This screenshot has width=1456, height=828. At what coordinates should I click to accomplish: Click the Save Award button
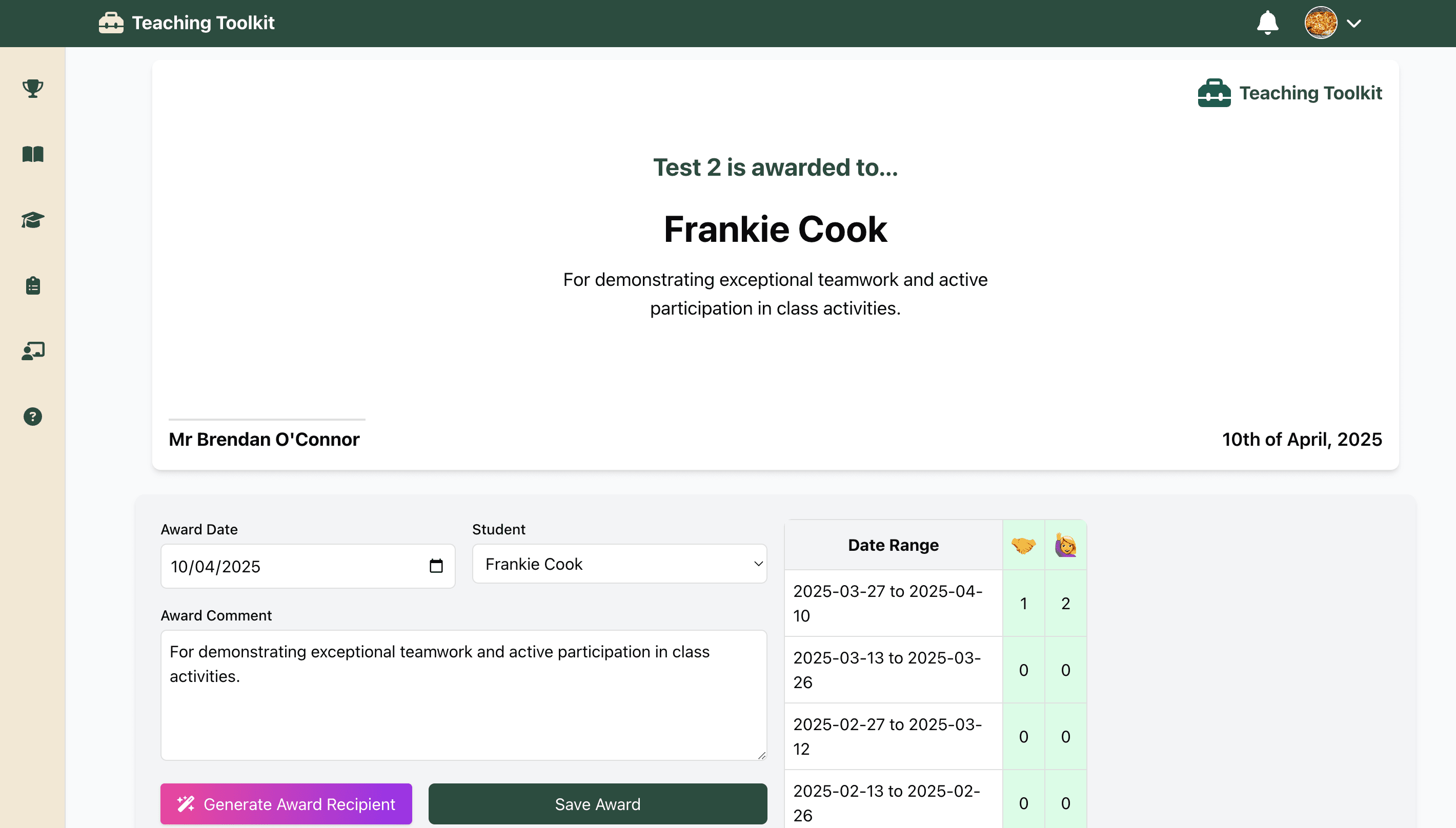[x=597, y=804]
